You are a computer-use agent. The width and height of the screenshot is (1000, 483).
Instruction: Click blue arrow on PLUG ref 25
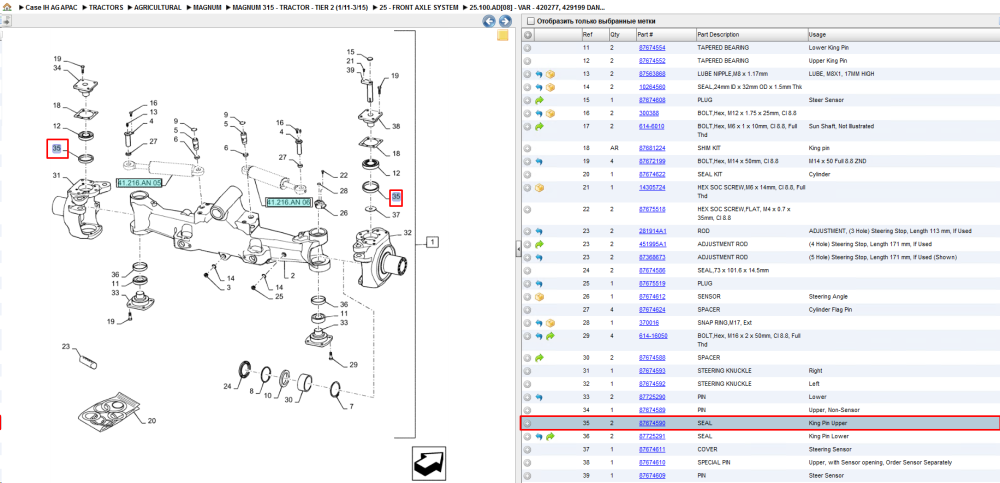click(x=539, y=283)
